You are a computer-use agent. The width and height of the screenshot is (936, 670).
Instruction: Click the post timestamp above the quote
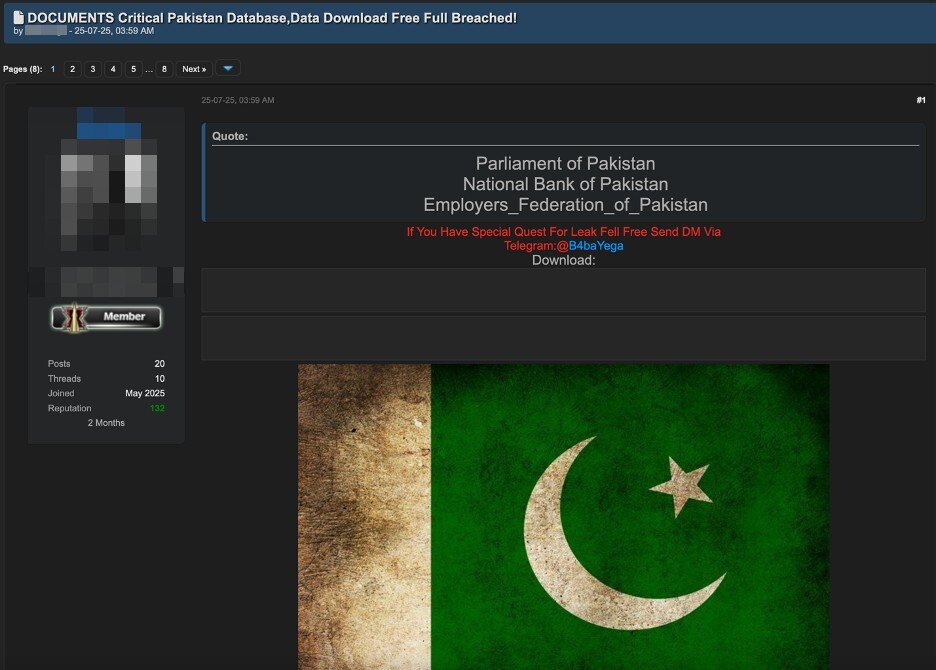238,100
